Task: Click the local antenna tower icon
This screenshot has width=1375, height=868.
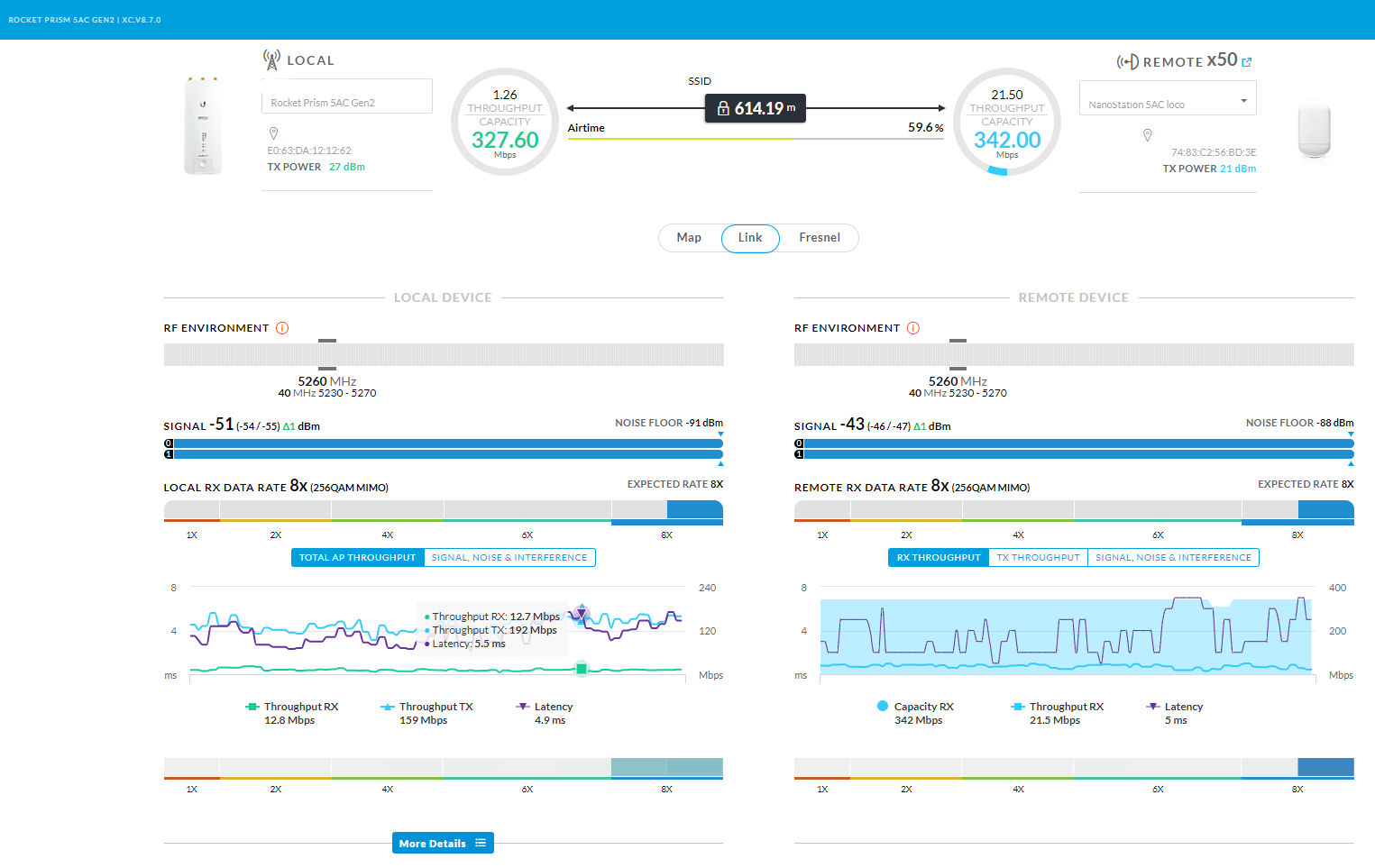Action: [x=271, y=59]
